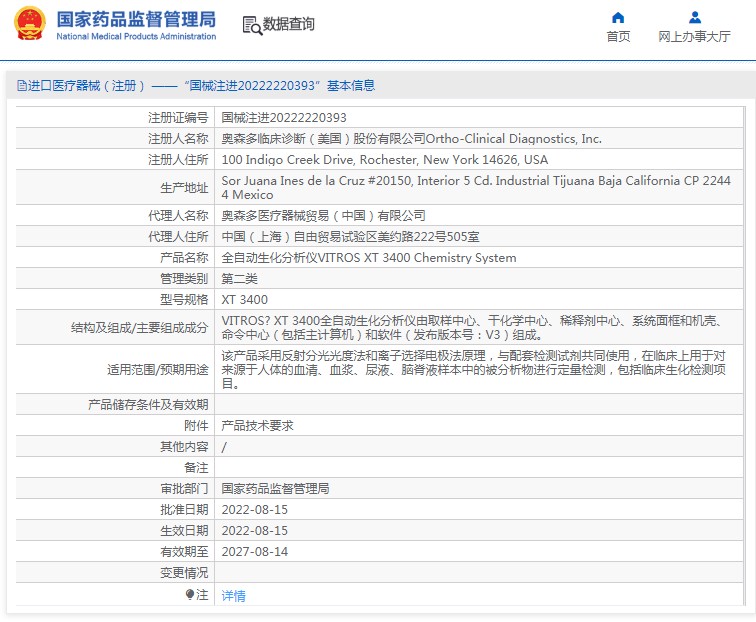
Task: Select attachment value 产品技术要求
Action: click(257, 426)
